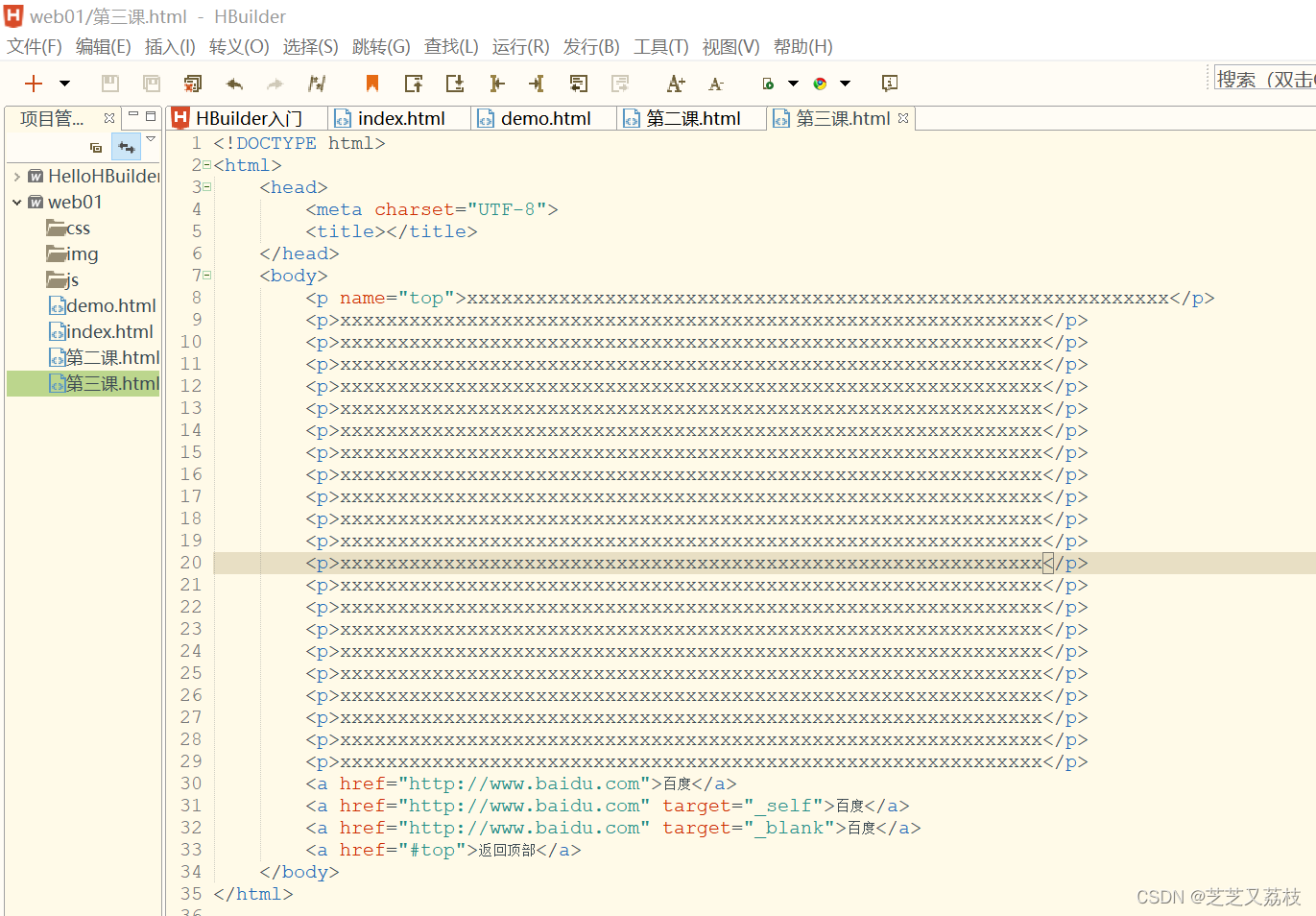Open the dropdown arrow beside the New button
Viewport: 1316px width, 916px height.
(64, 84)
